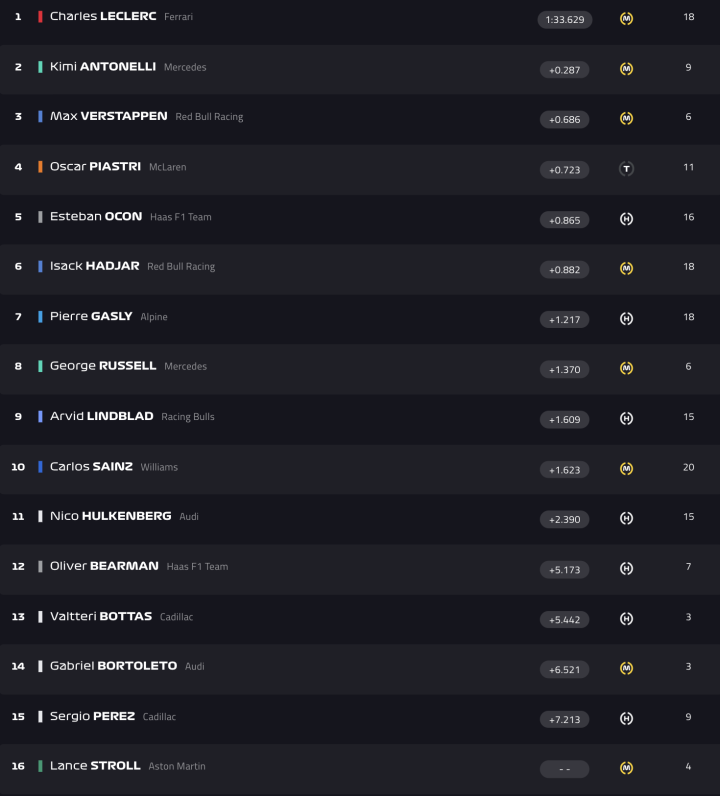
Task: Select Bortoleto's +6.521 gap badge
Action: pyautogui.click(x=564, y=669)
